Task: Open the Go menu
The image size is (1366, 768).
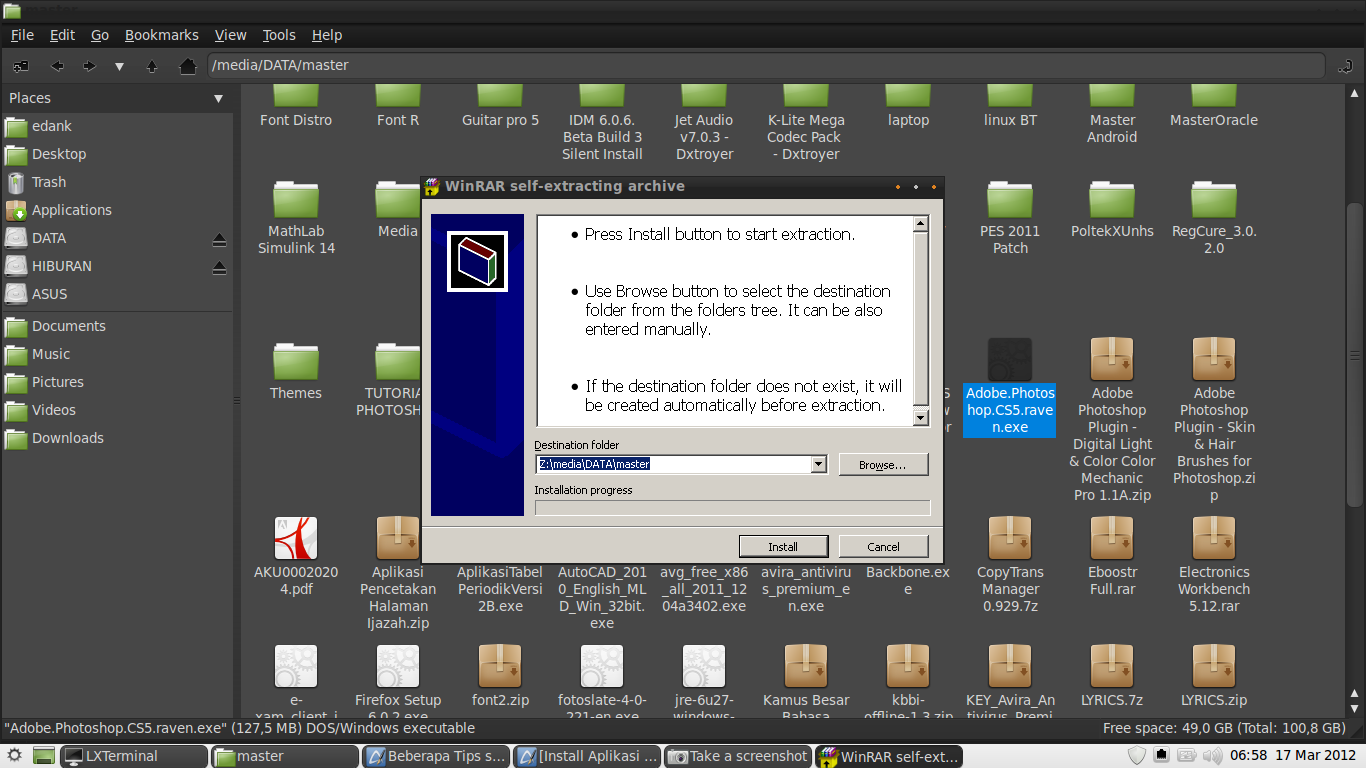Action: coord(100,35)
